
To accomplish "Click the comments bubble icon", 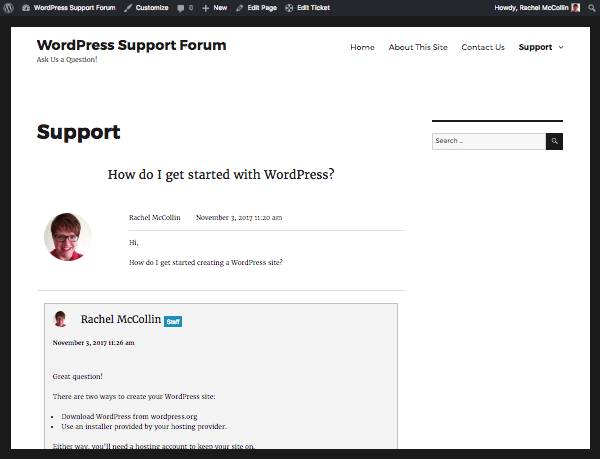I will pyautogui.click(x=181, y=7).
